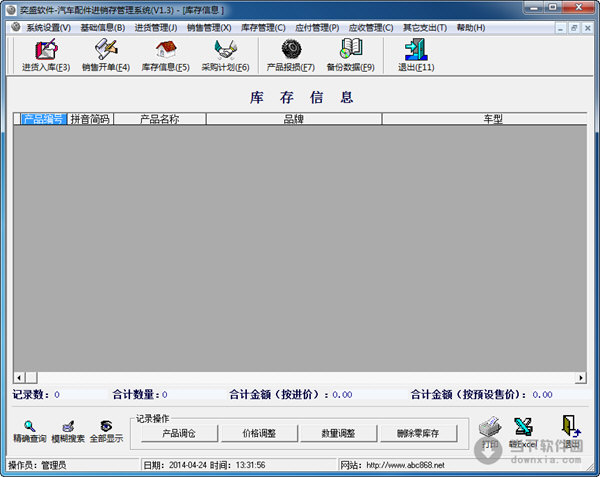Expand the 应付管理 menu

[x=317, y=27]
